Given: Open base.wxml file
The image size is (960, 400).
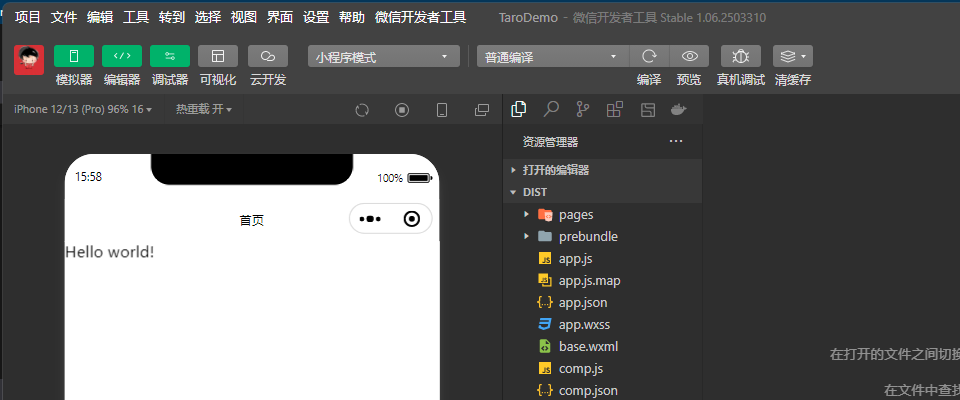Looking at the screenshot, I should tap(602, 347).
